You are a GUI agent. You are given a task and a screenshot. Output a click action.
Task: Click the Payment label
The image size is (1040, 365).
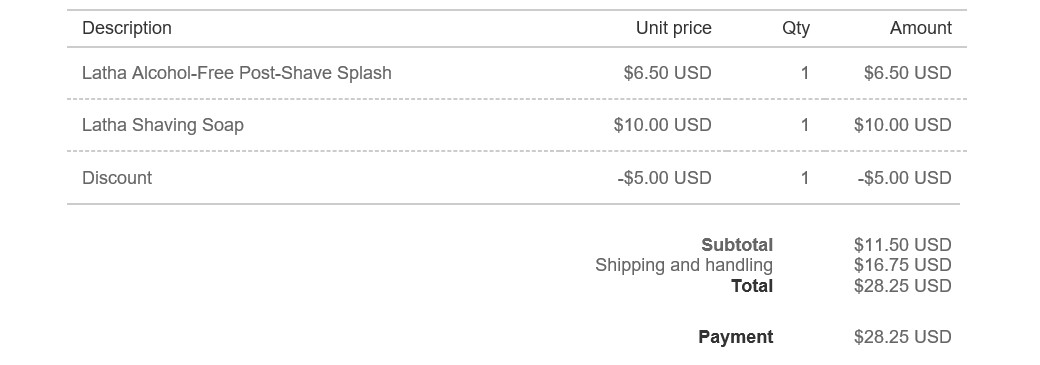(736, 337)
